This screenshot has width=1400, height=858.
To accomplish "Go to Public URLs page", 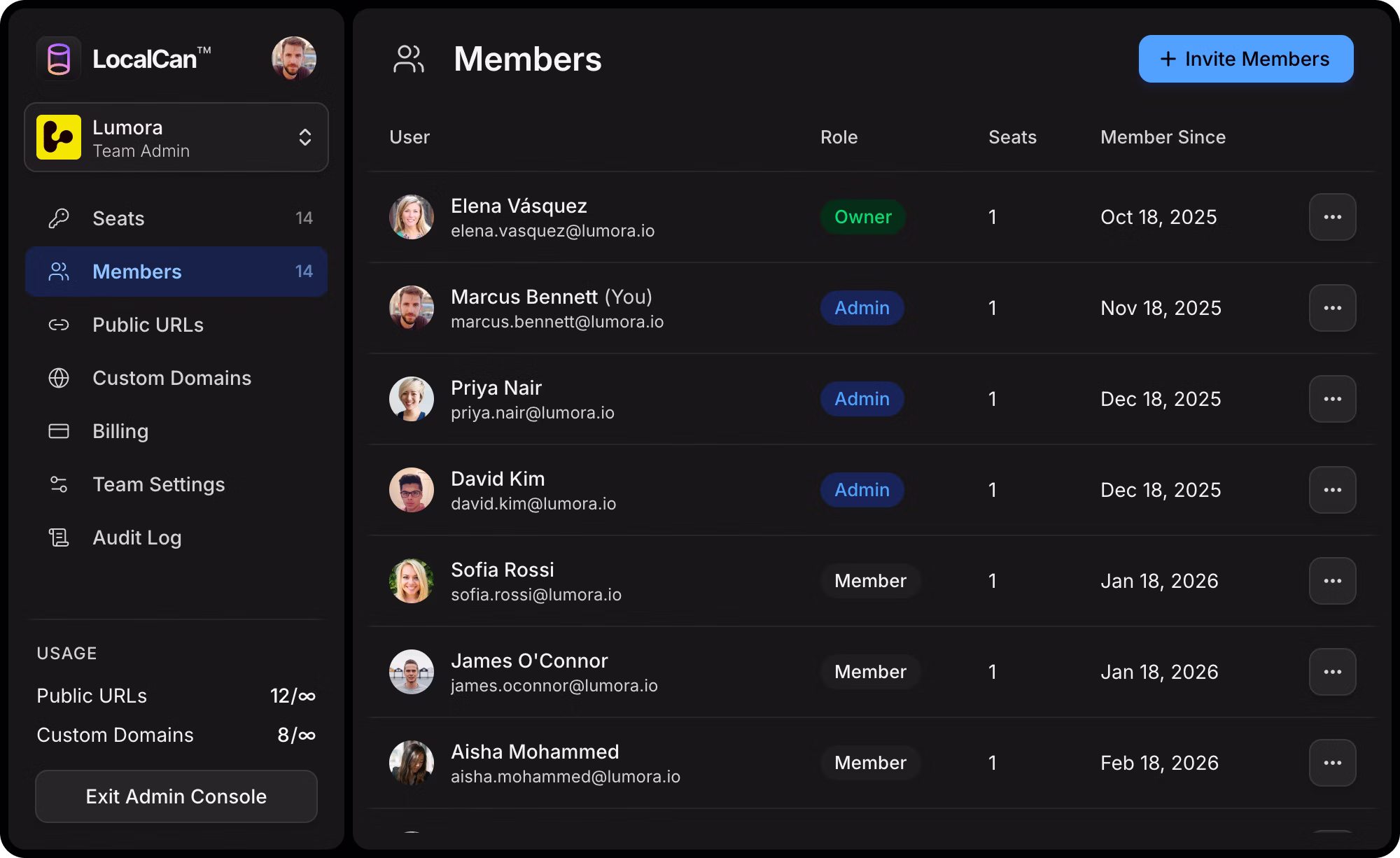I will [176, 325].
